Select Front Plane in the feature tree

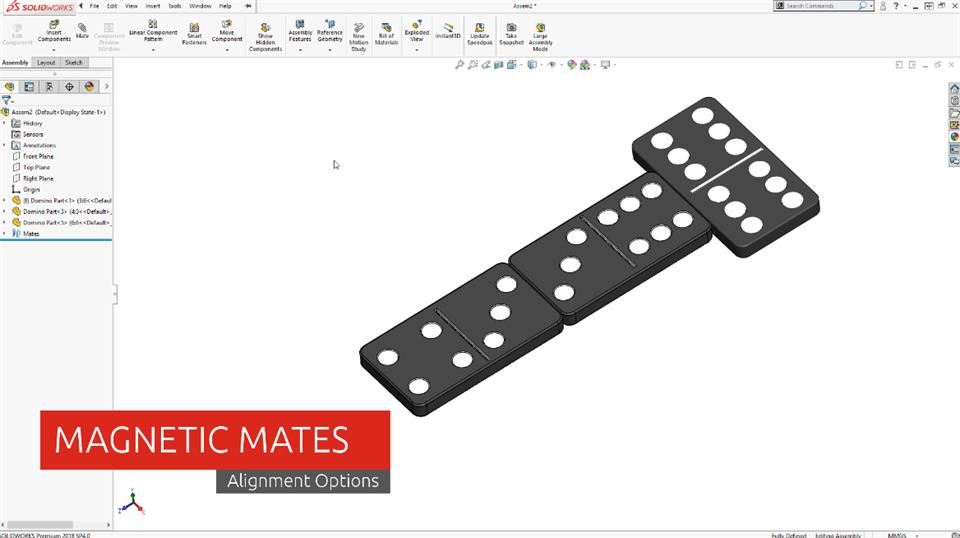(x=38, y=156)
